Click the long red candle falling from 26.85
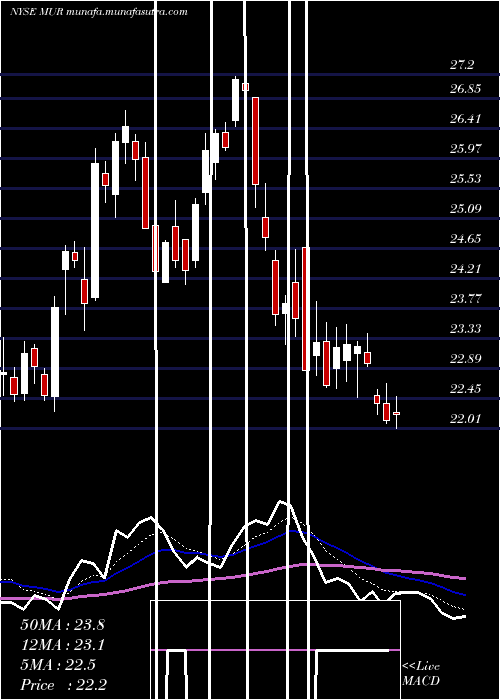The width and height of the screenshot is (500, 700). click(x=255, y=141)
